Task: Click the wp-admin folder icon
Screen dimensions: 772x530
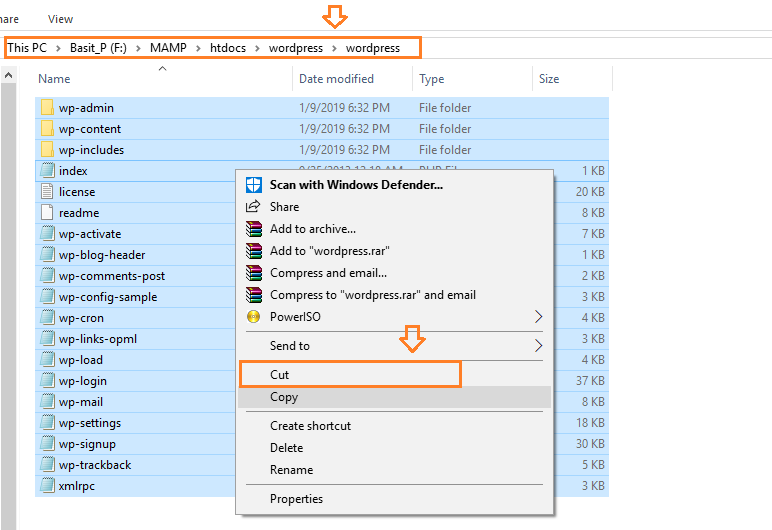Action: coord(47,107)
